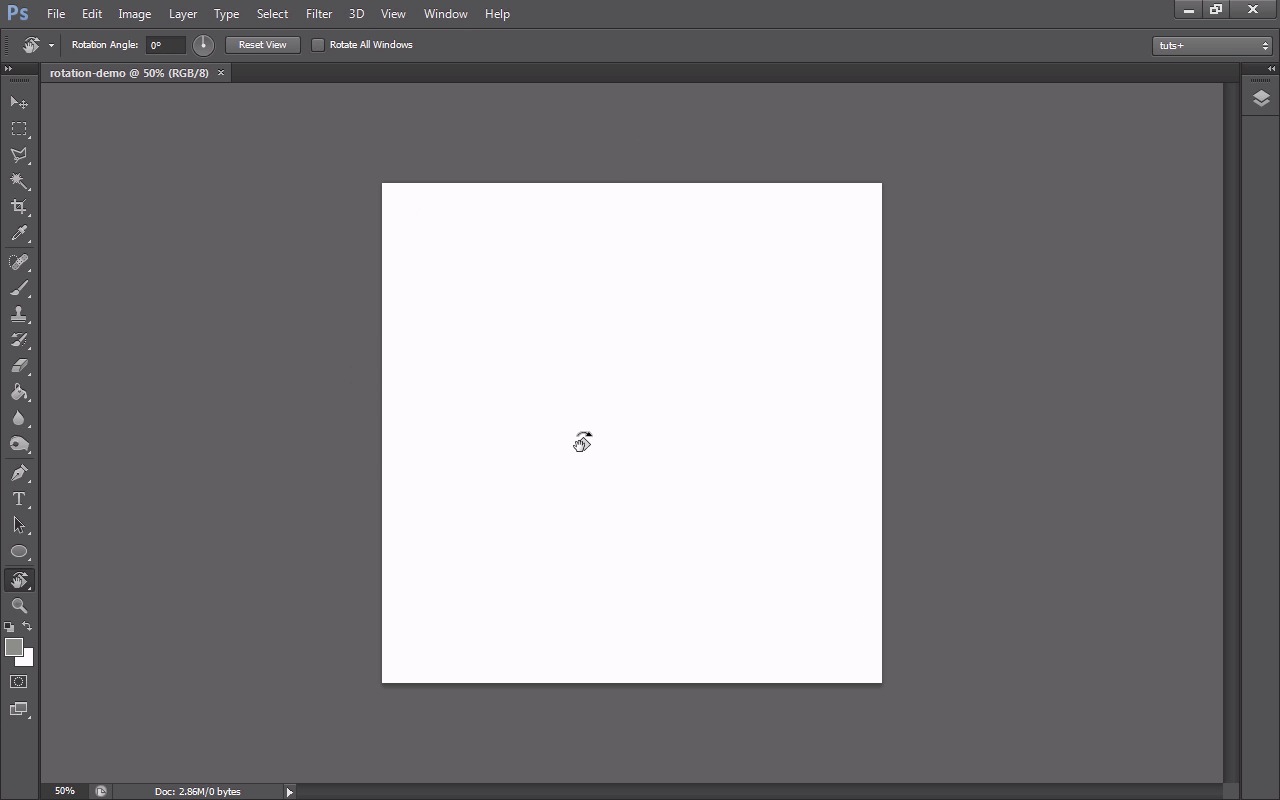Open the File menu
1280x800 pixels.
56,14
